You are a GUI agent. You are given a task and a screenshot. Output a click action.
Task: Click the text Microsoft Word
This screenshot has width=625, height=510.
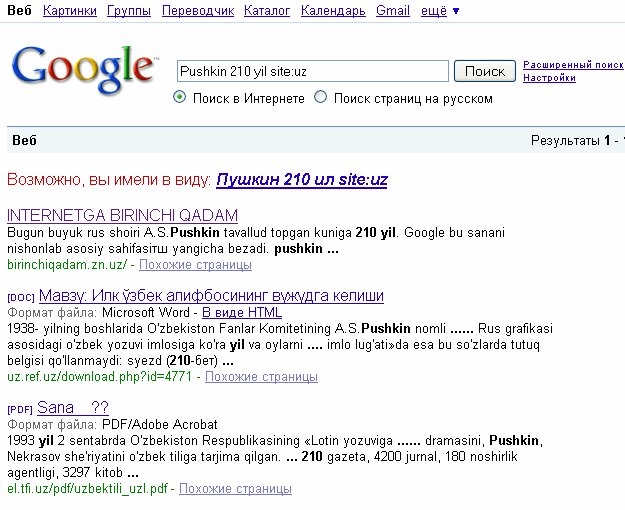(x=146, y=312)
